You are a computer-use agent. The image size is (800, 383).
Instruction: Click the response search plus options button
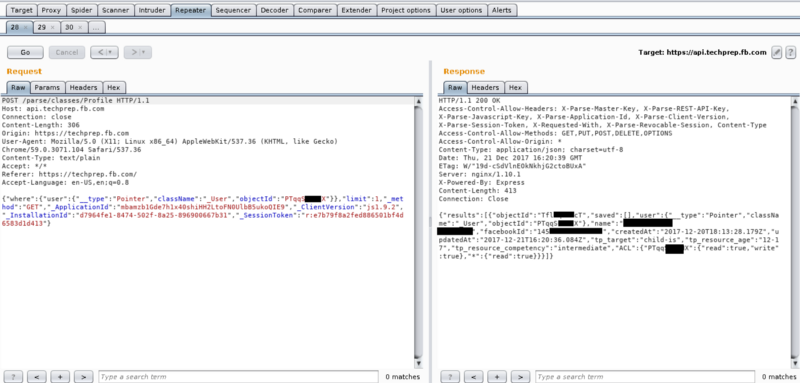[x=497, y=377]
